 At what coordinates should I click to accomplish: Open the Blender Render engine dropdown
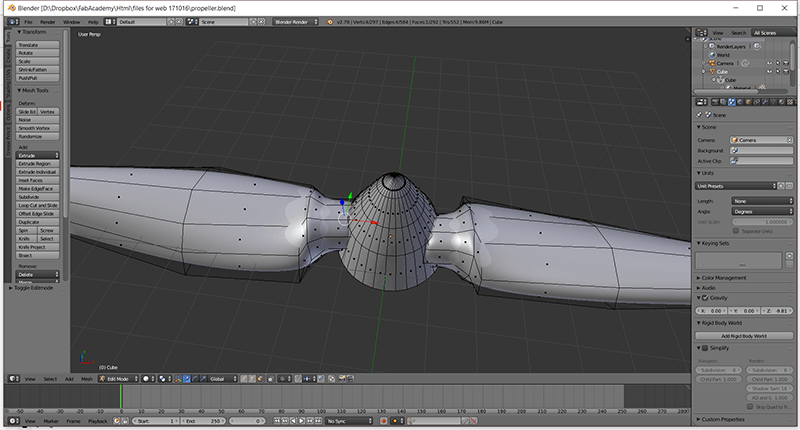pos(297,20)
